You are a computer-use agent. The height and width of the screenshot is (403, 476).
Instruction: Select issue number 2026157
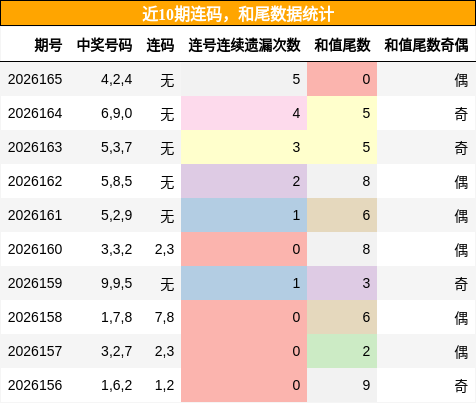click(x=35, y=351)
